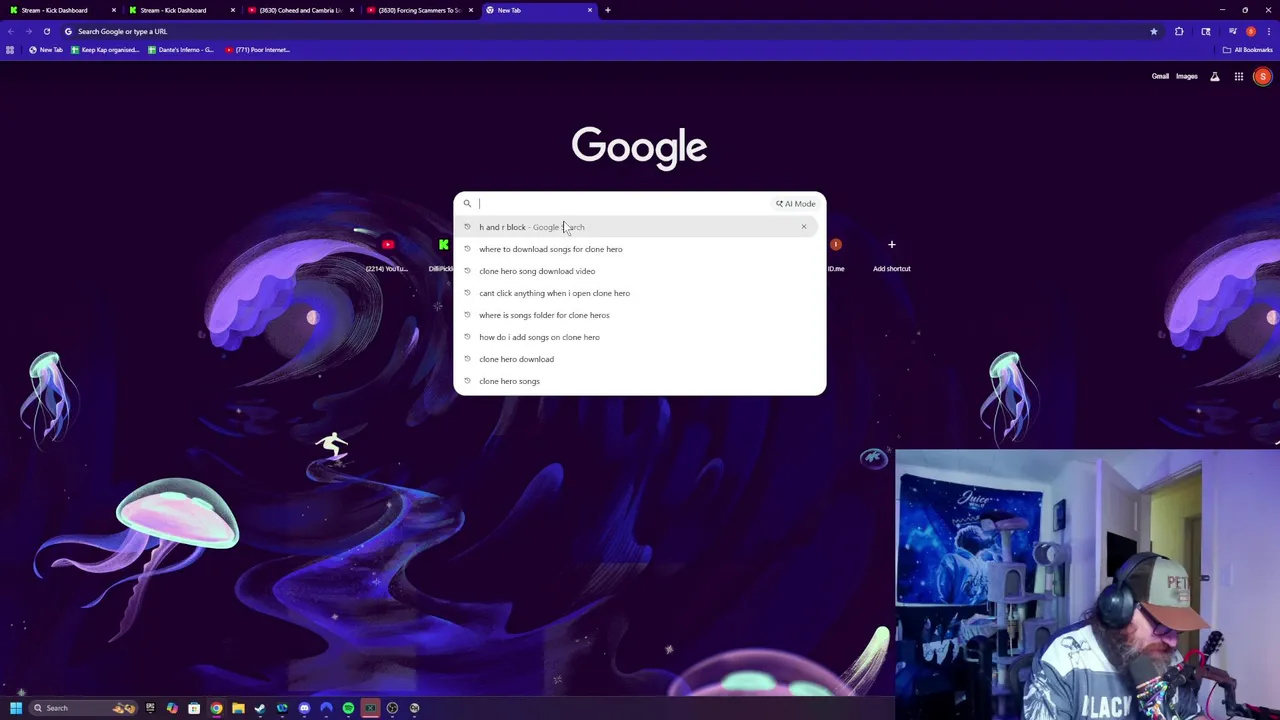Switch to AI Mode in search box

(x=796, y=204)
